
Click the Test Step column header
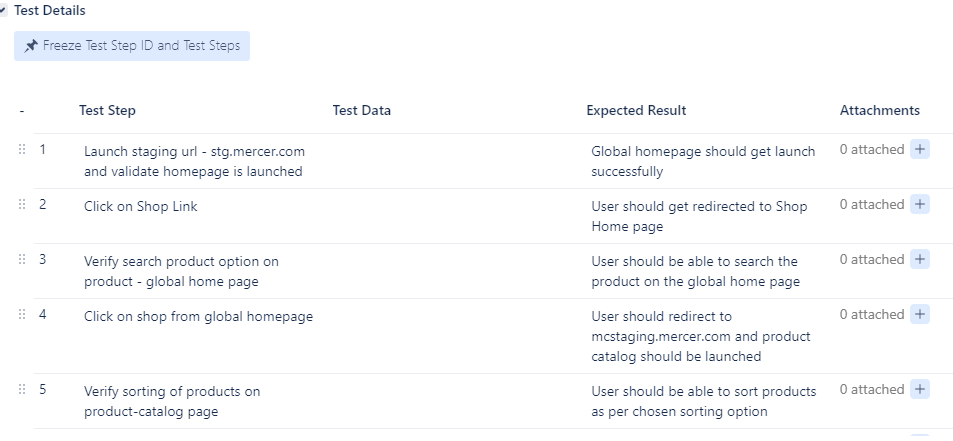click(x=107, y=110)
